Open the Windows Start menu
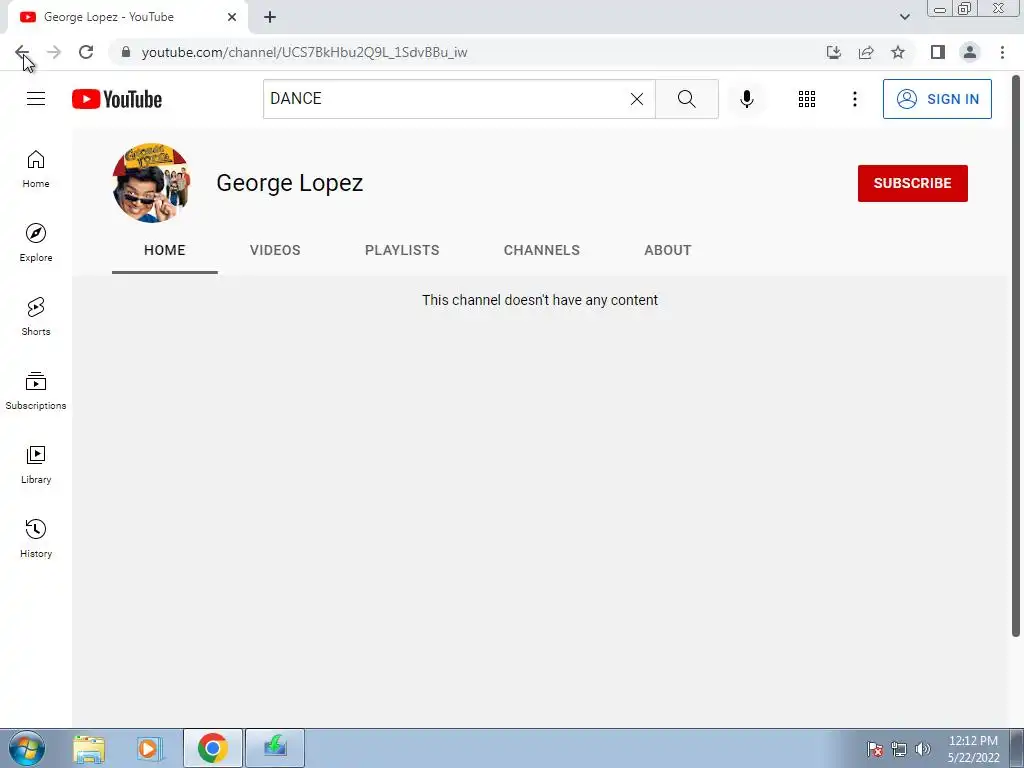The width and height of the screenshot is (1024, 768). pyautogui.click(x=27, y=748)
